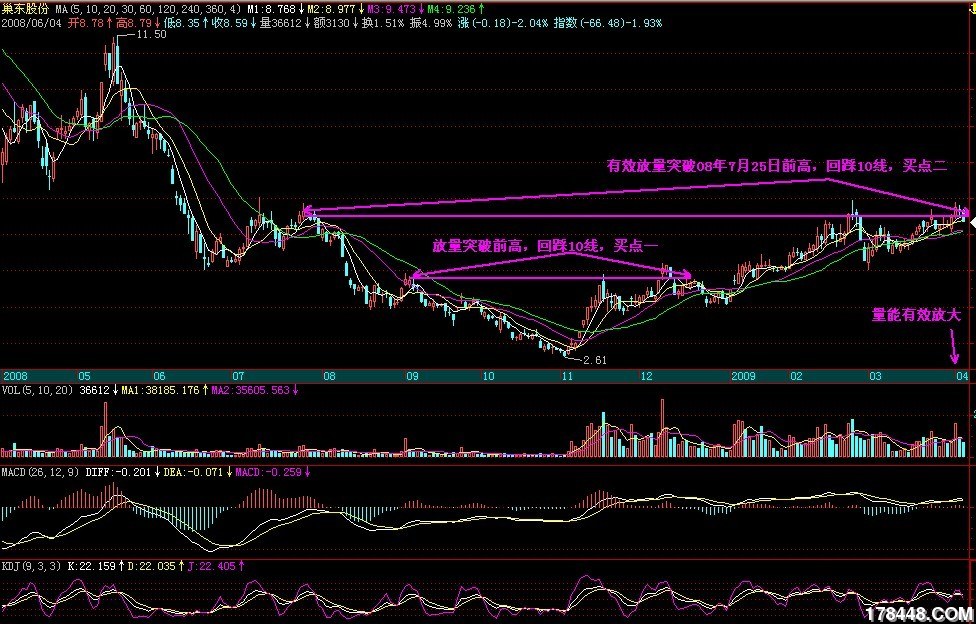Click the 2008/06/04 date readout
The image size is (976, 624).
[32, 21]
